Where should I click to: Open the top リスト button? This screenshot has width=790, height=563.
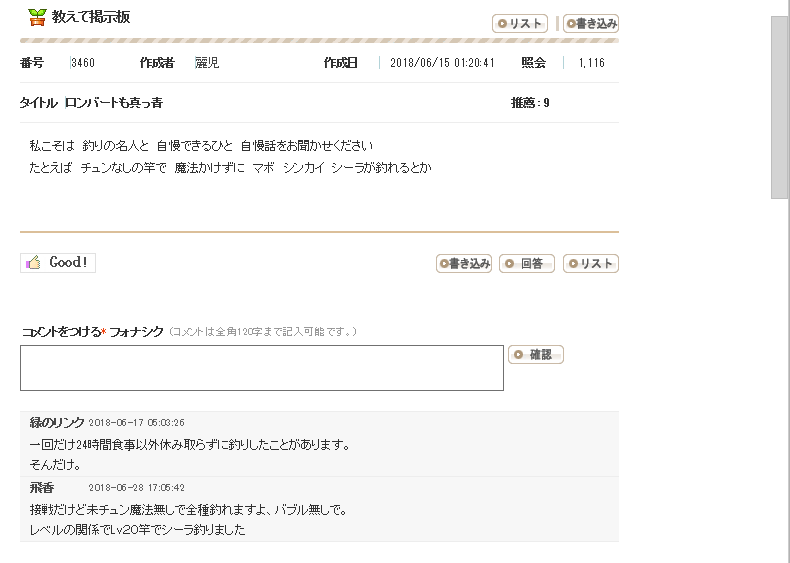click(520, 24)
